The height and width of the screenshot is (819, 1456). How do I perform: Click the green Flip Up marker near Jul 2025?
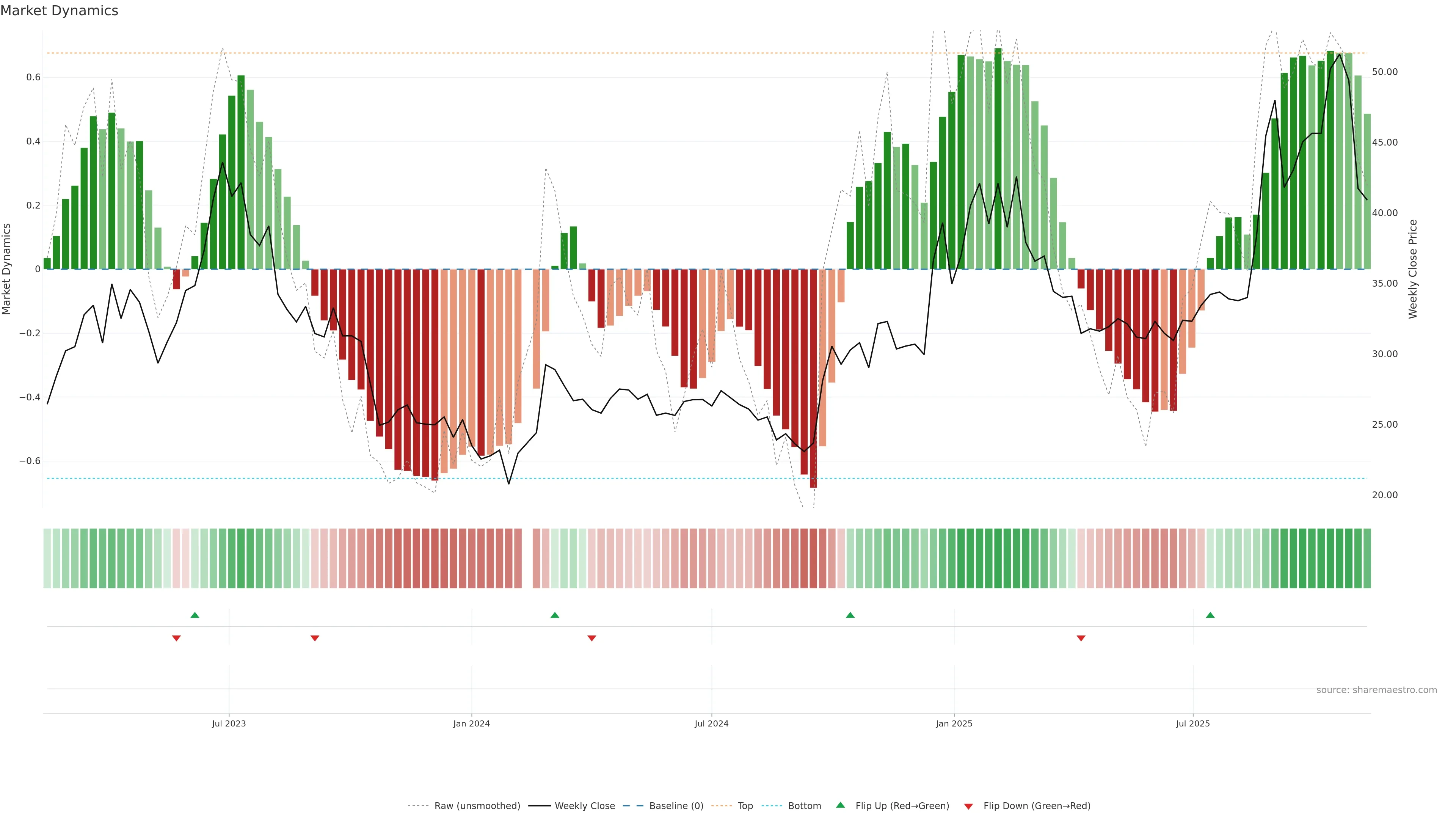(x=1210, y=615)
